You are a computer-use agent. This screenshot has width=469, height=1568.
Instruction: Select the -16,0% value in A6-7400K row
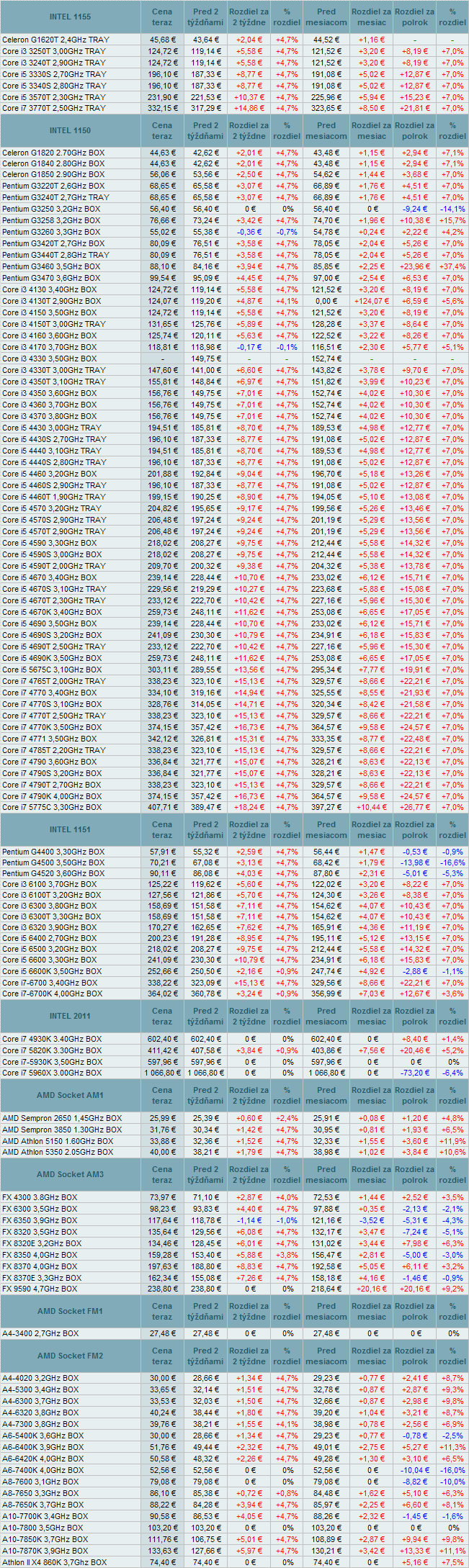pos(452,1470)
